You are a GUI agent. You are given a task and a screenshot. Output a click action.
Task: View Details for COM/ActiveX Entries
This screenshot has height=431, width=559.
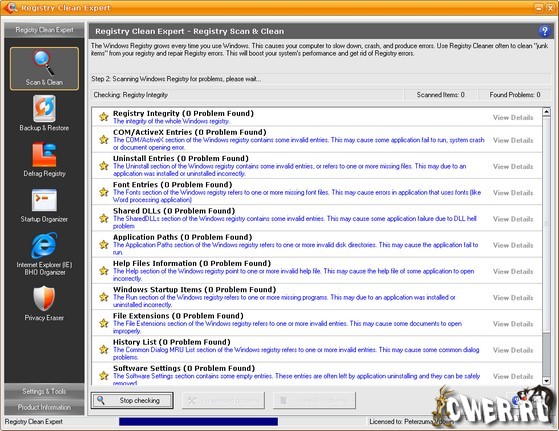click(513, 140)
